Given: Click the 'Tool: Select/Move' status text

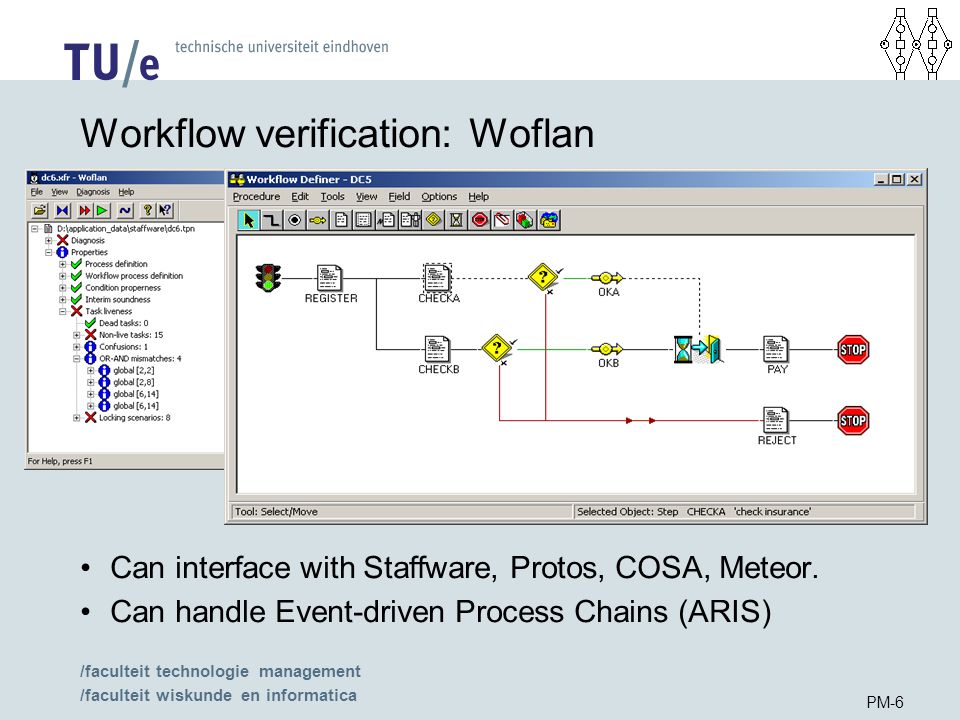Looking at the screenshot, I should point(276,511).
